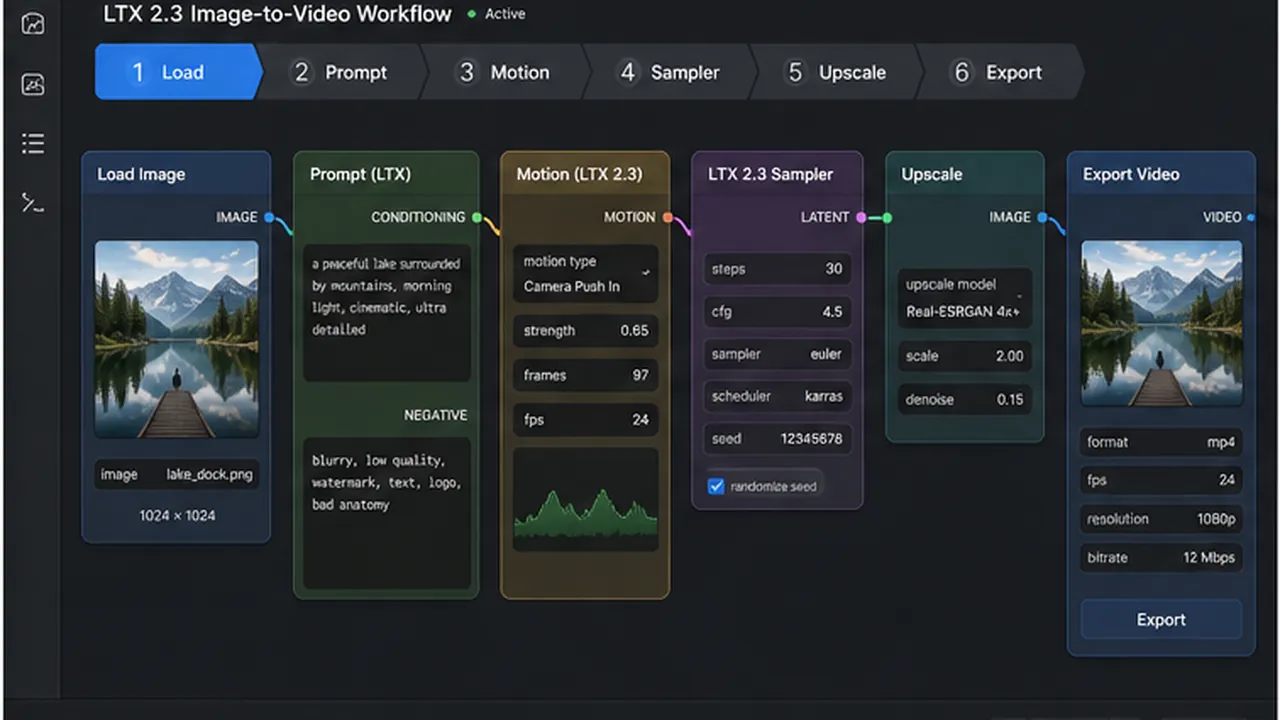This screenshot has width=1280, height=720.
Task: Click the fps field in Export Video node
Action: click(1161, 480)
